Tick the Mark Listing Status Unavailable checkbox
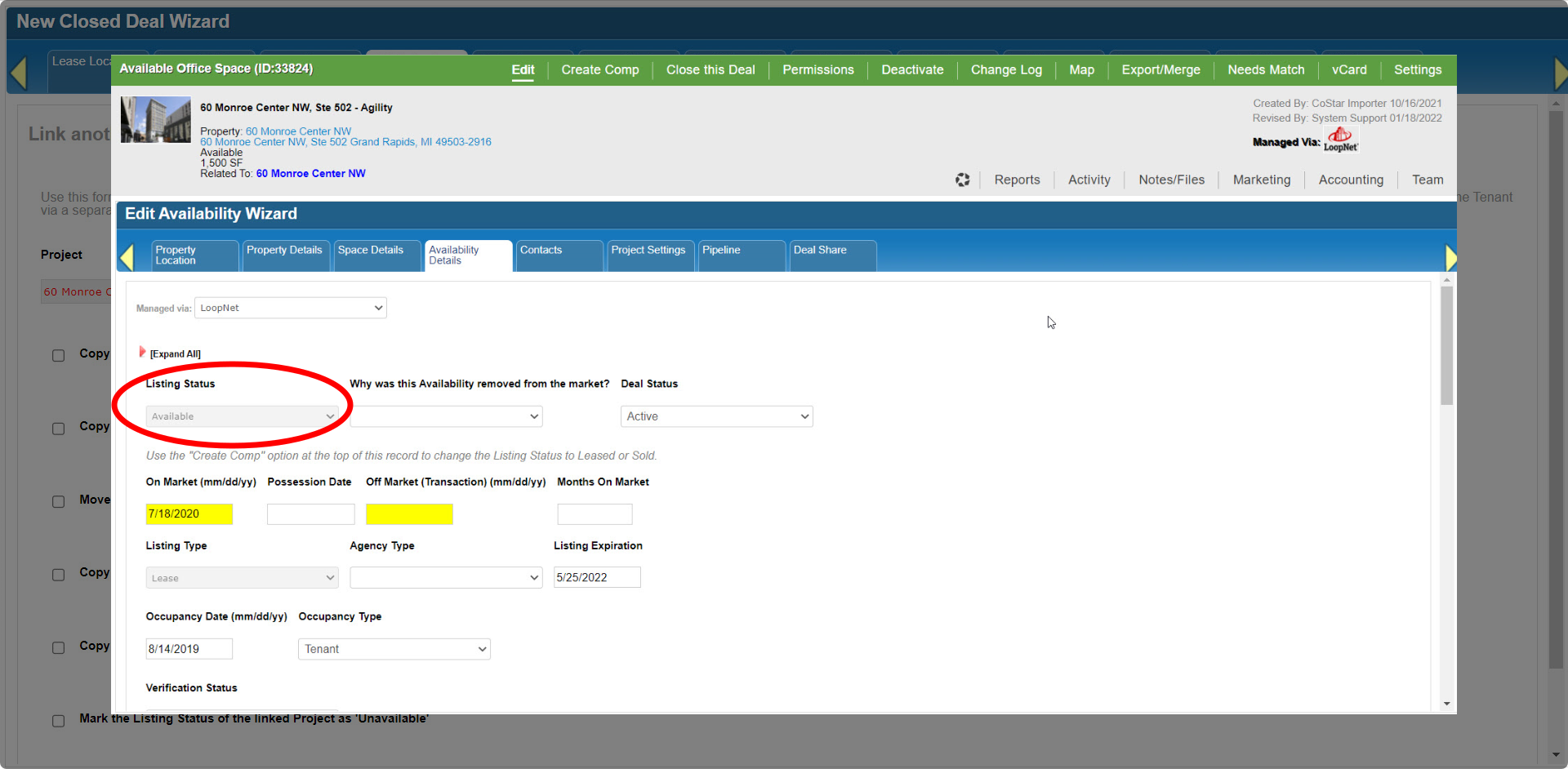The width and height of the screenshot is (1568, 769). (x=59, y=721)
